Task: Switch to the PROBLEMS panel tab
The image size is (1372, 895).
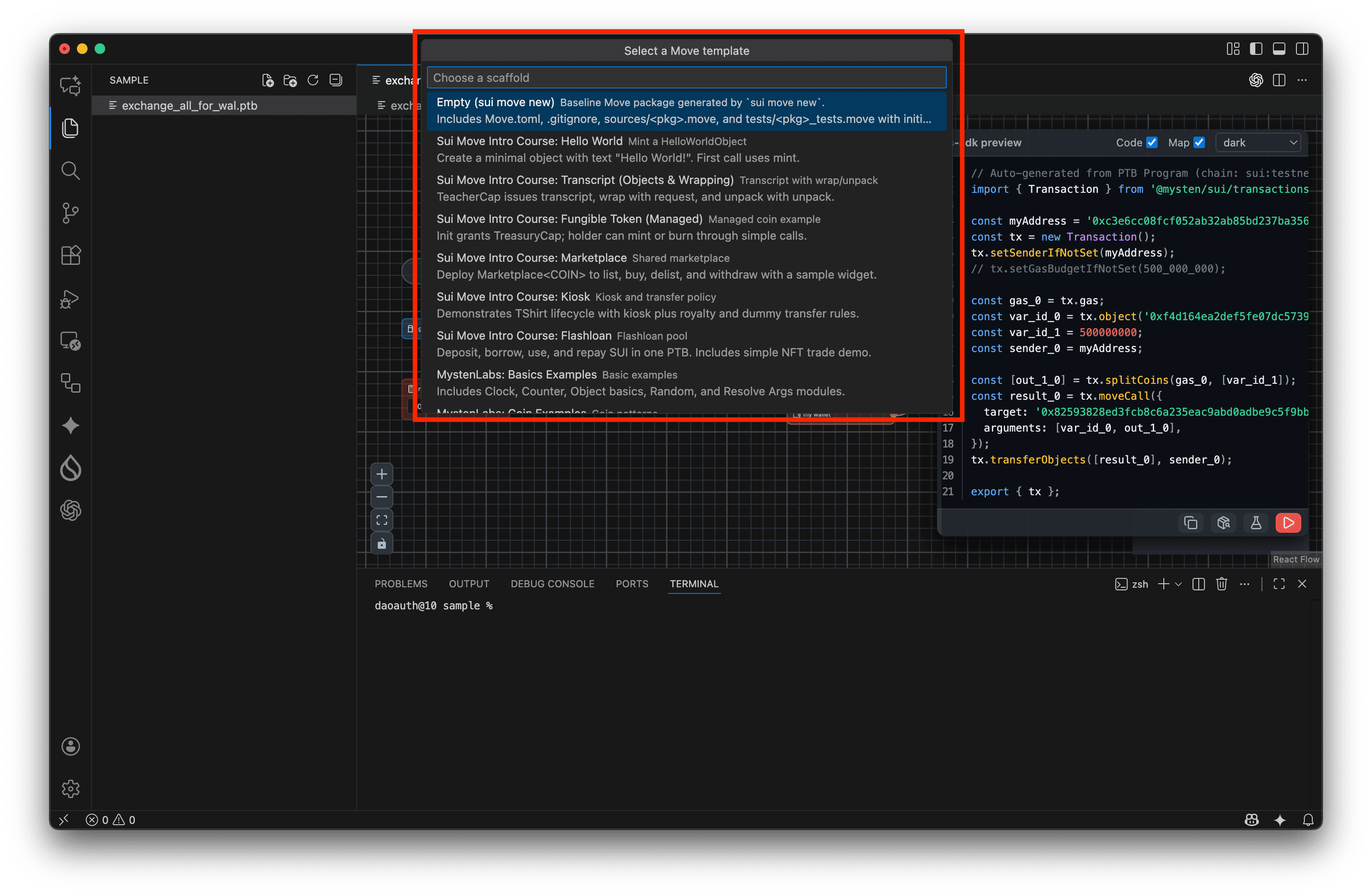Action: click(400, 584)
